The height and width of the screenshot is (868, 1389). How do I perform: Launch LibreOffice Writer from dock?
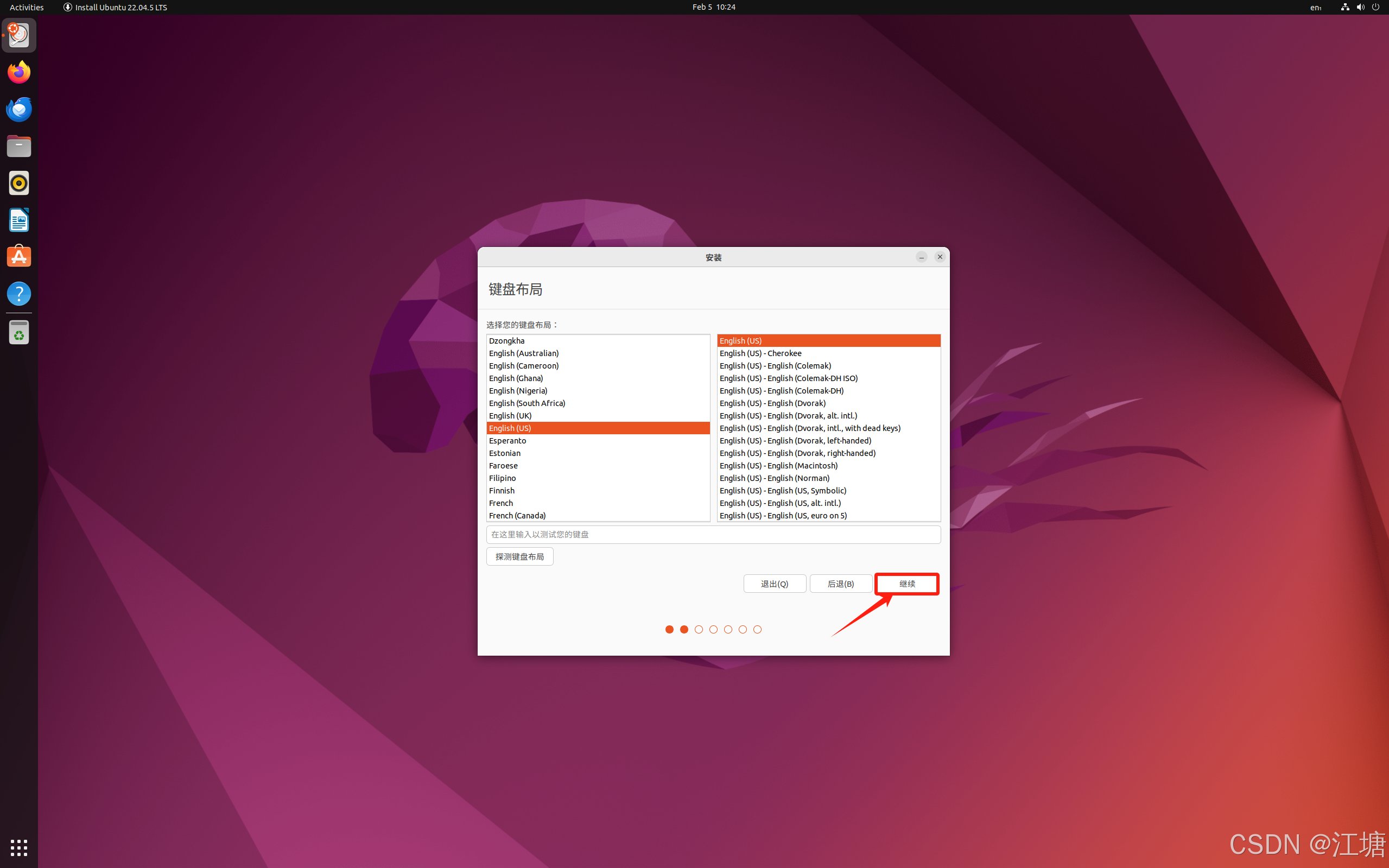pyautogui.click(x=19, y=220)
